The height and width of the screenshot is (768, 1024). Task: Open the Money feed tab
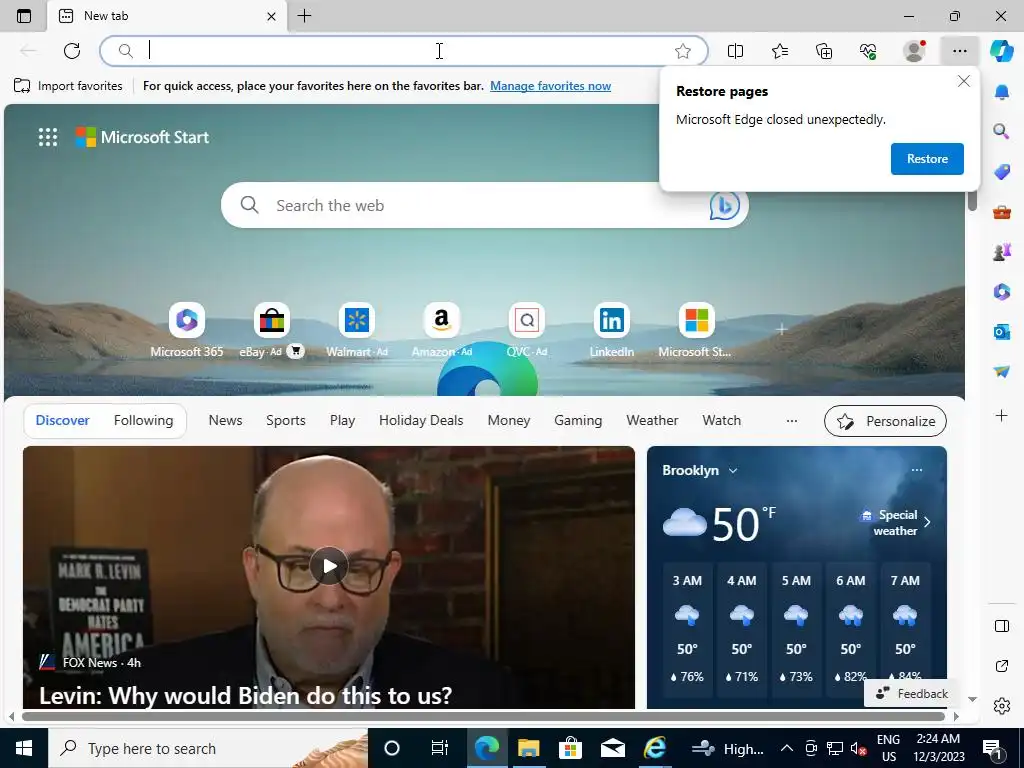tap(509, 421)
